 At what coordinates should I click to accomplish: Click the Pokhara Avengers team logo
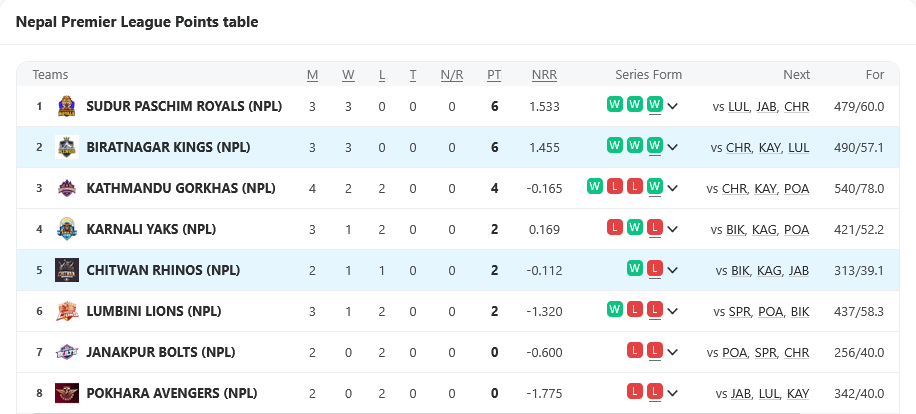tap(66, 393)
